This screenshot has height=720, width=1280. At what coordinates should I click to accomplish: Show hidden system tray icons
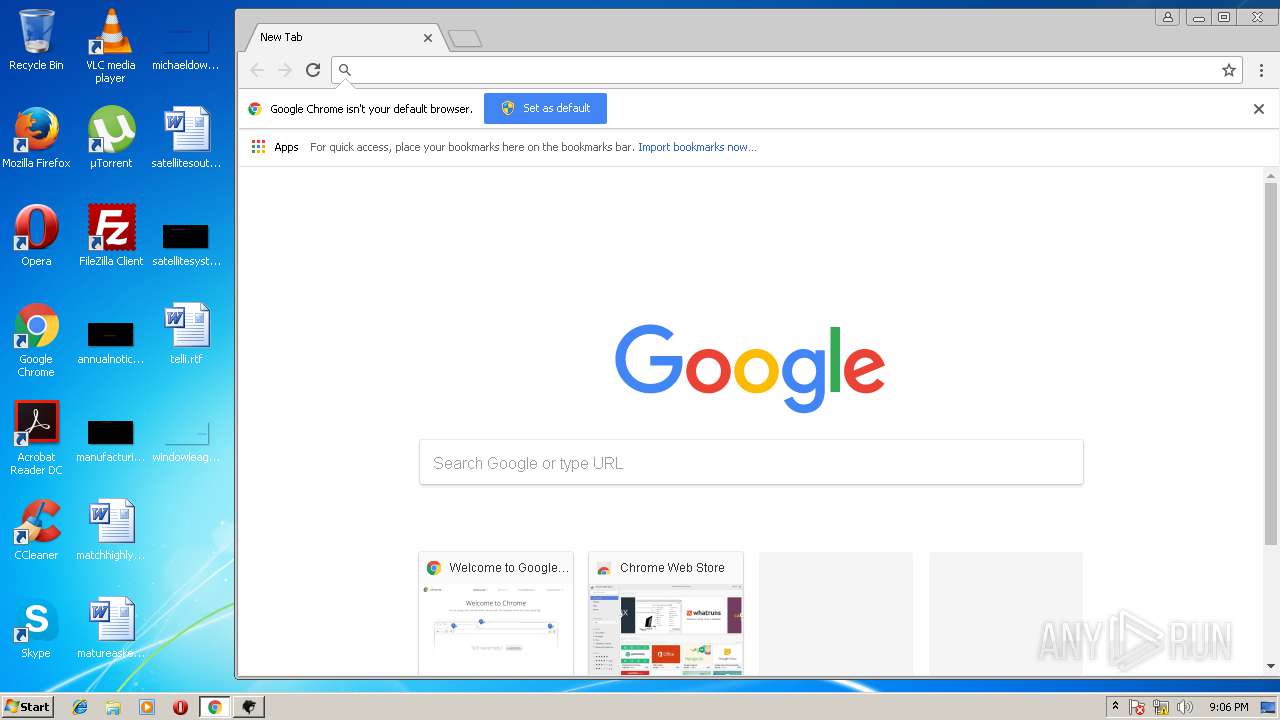[x=1116, y=707]
